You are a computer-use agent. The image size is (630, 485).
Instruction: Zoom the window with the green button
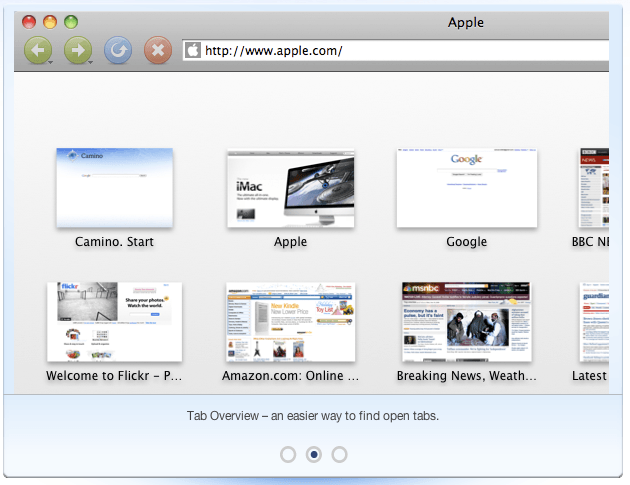(x=71, y=22)
